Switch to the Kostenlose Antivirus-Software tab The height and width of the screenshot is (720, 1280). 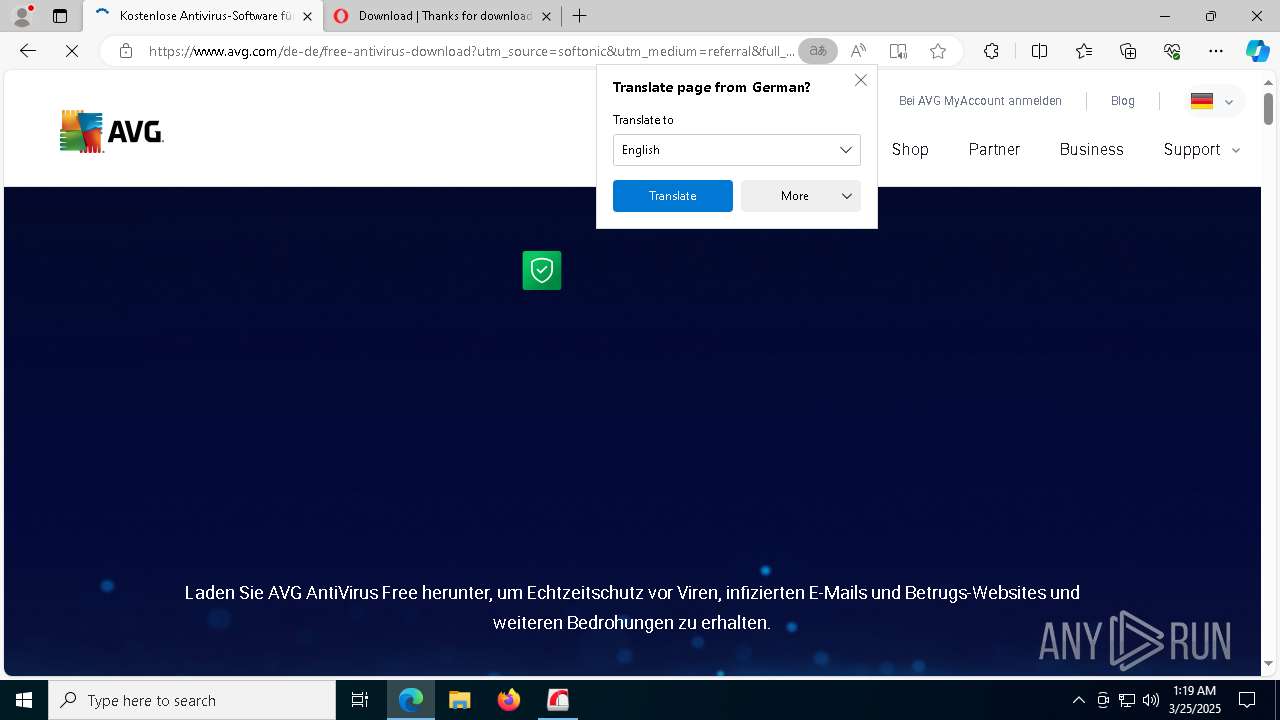coord(203,16)
